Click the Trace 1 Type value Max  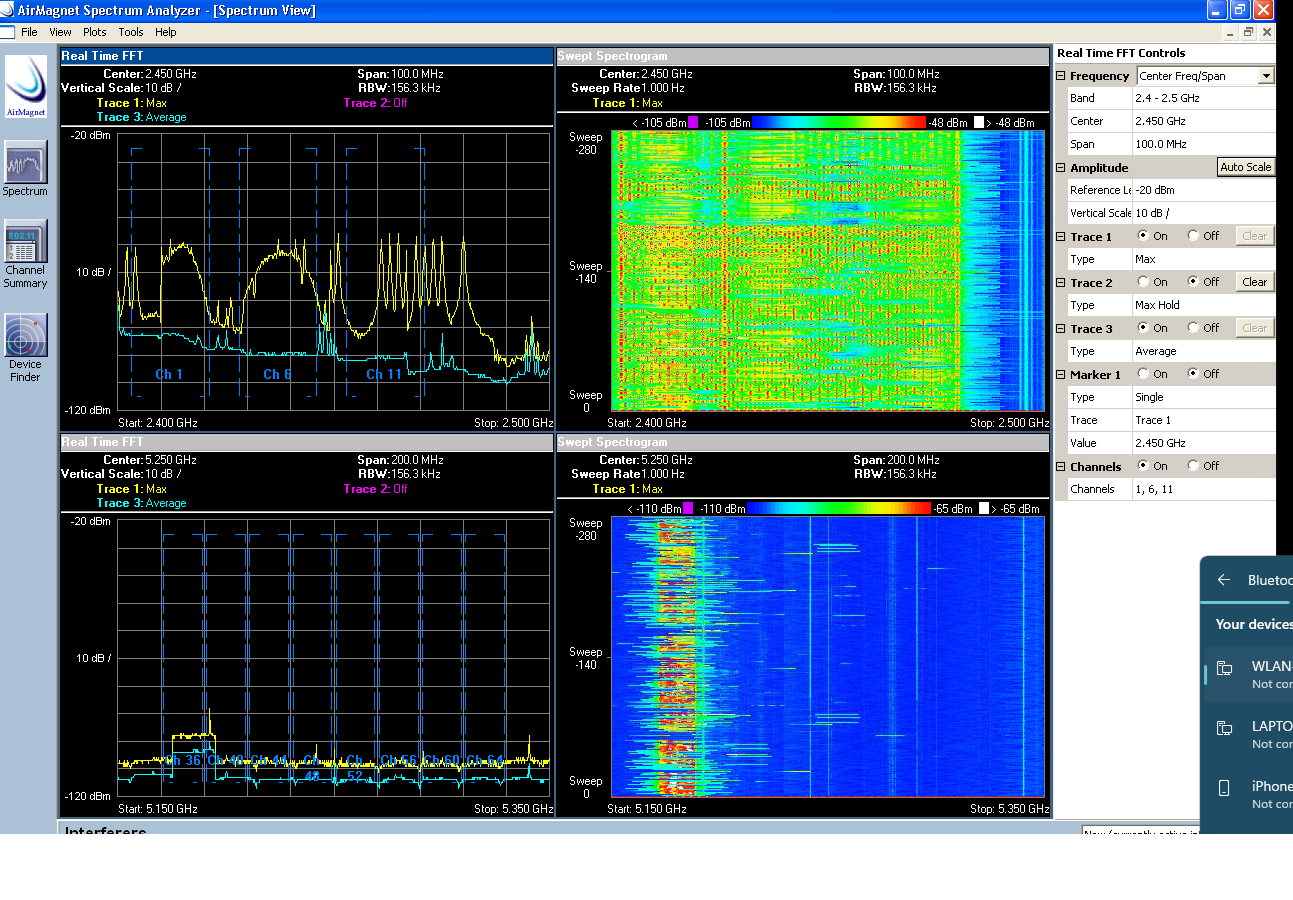[x=1203, y=259]
